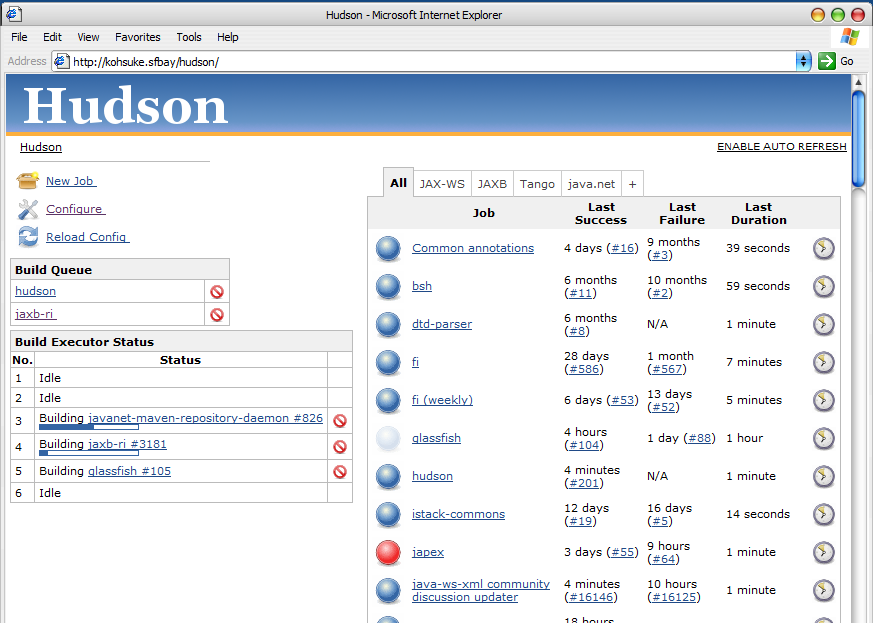Stop the javanet-maven-repository-daemon #826 build
This screenshot has height=623, width=873.
340,421
